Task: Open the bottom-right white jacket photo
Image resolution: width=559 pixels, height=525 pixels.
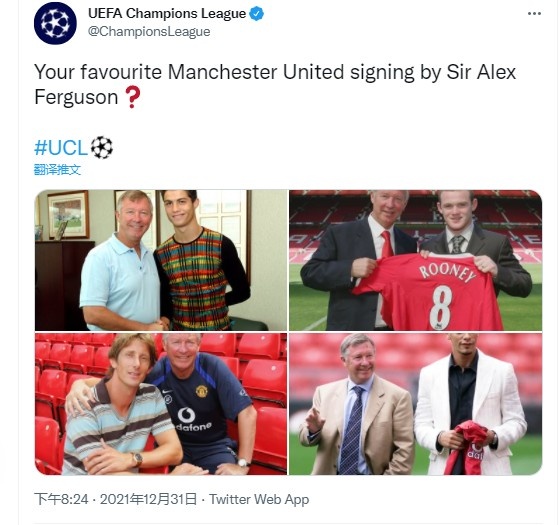Action: tap(415, 404)
